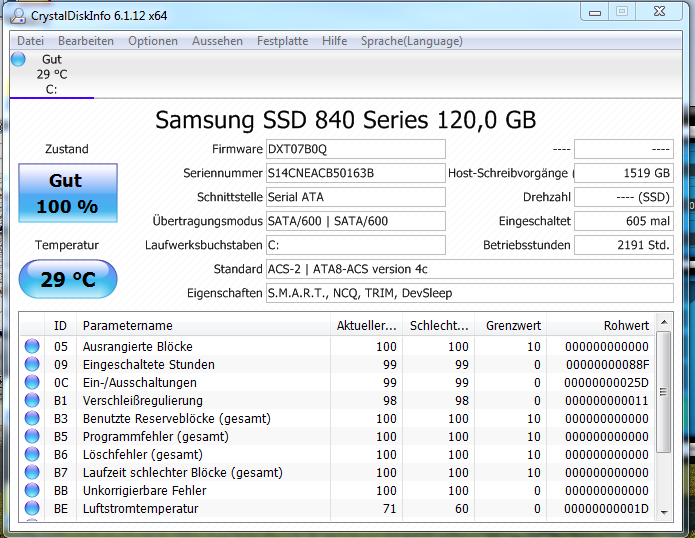Click the Übertragungsmodus field SATA/600

tap(355, 221)
